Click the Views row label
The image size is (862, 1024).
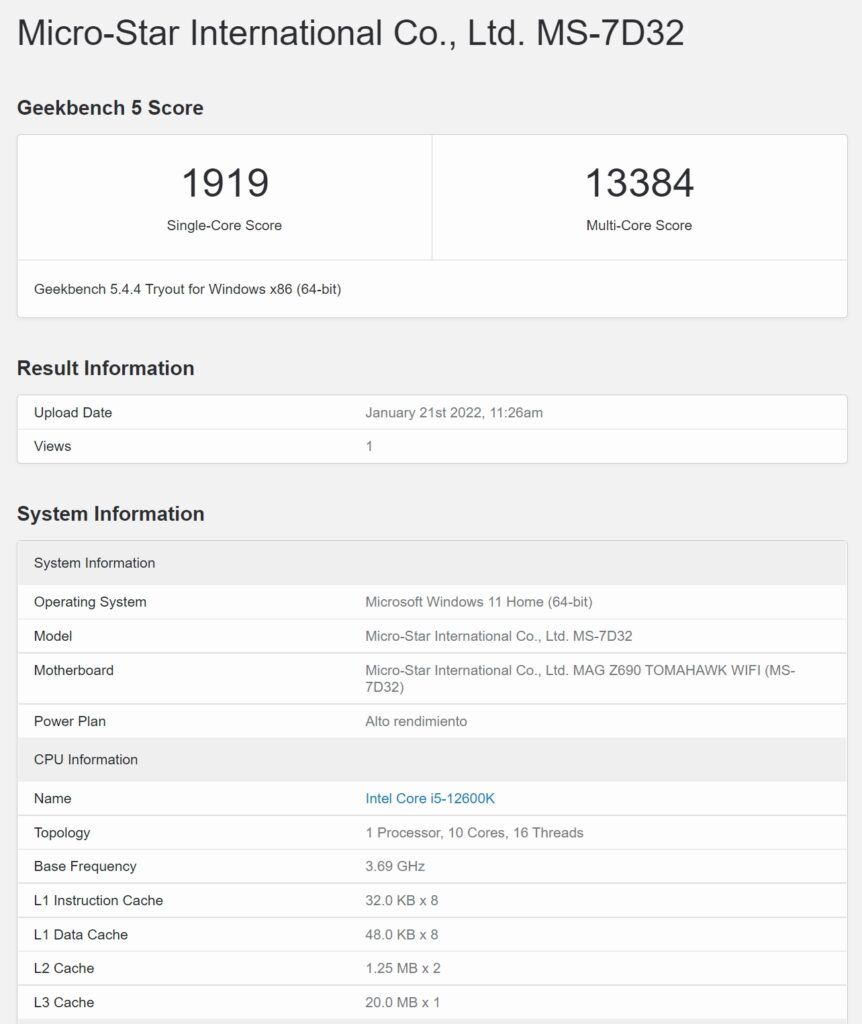[x=52, y=446]
